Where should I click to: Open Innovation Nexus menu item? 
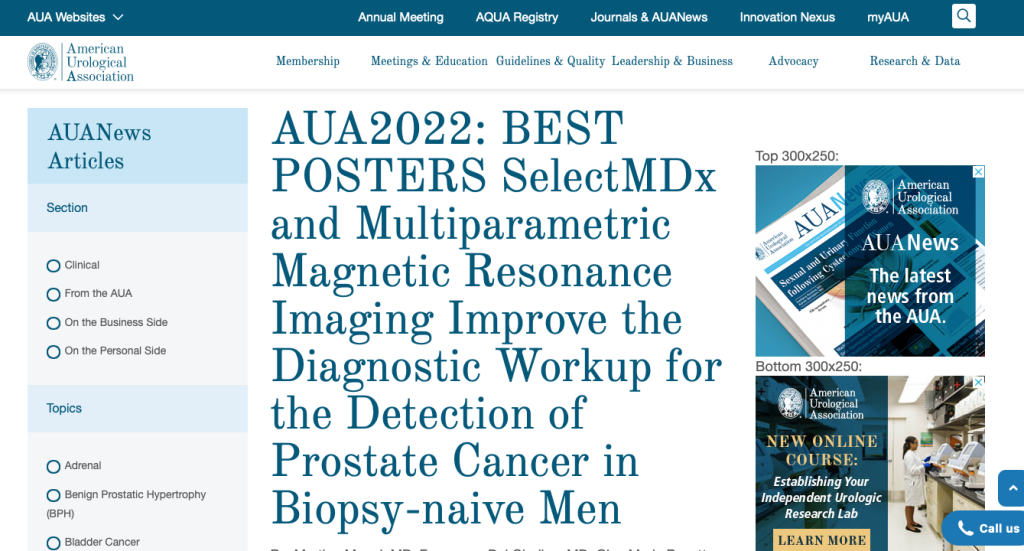tap(787, 18)
